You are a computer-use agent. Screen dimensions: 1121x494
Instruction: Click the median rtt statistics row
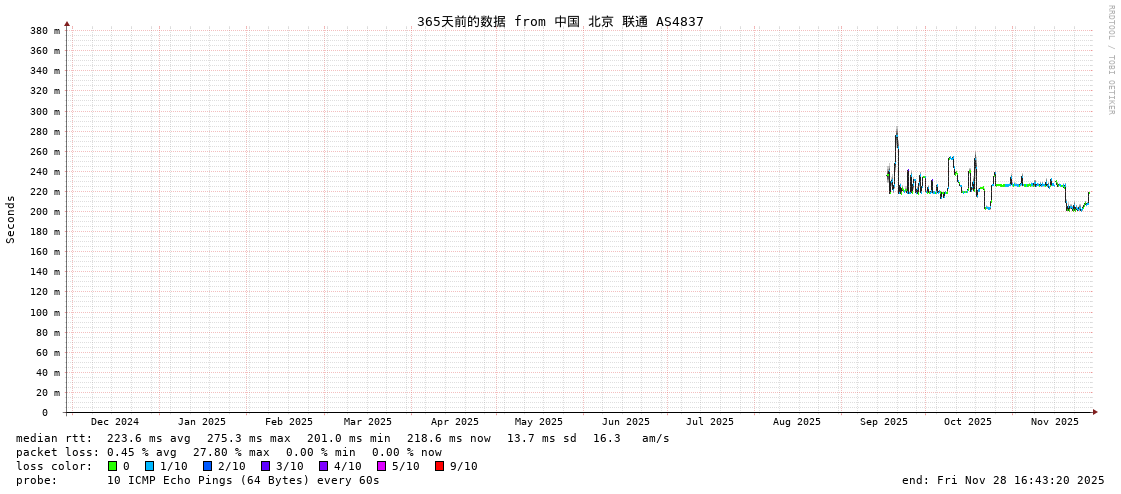pos(343,438)
